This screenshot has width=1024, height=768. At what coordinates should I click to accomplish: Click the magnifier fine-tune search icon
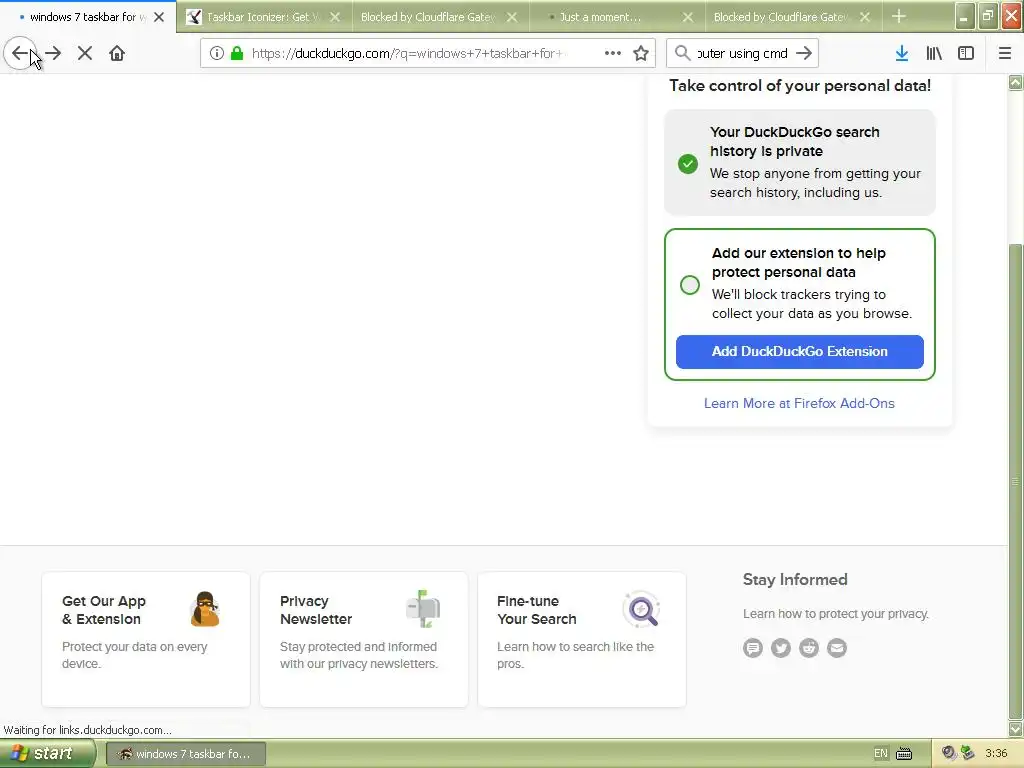641,610
